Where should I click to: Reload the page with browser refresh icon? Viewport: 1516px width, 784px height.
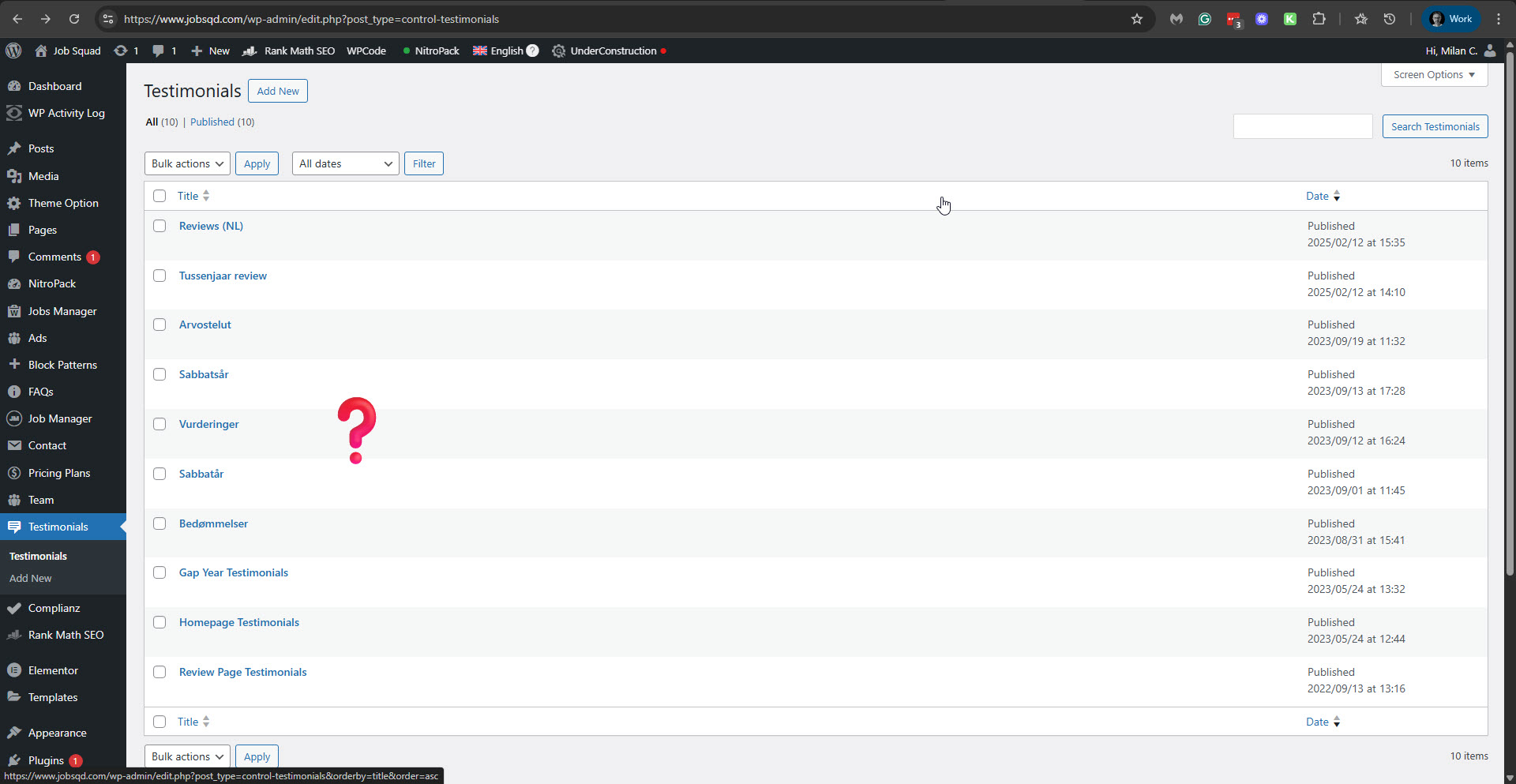tap(74, 19)
